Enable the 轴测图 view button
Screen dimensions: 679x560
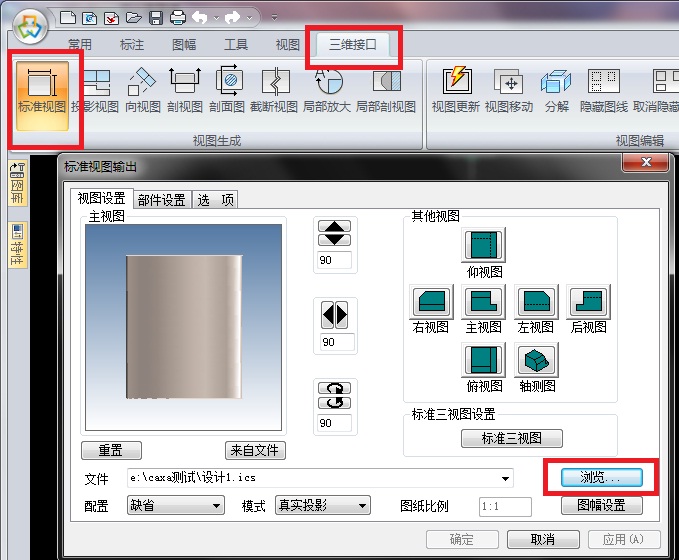tap(537, 360)
